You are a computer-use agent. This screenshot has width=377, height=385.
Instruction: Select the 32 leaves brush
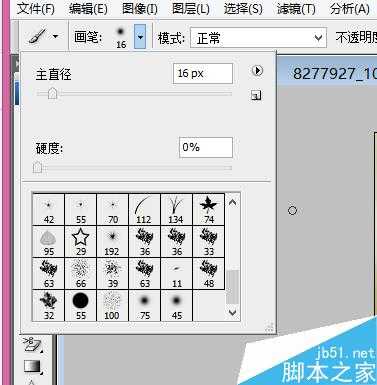tap(49, 306)
